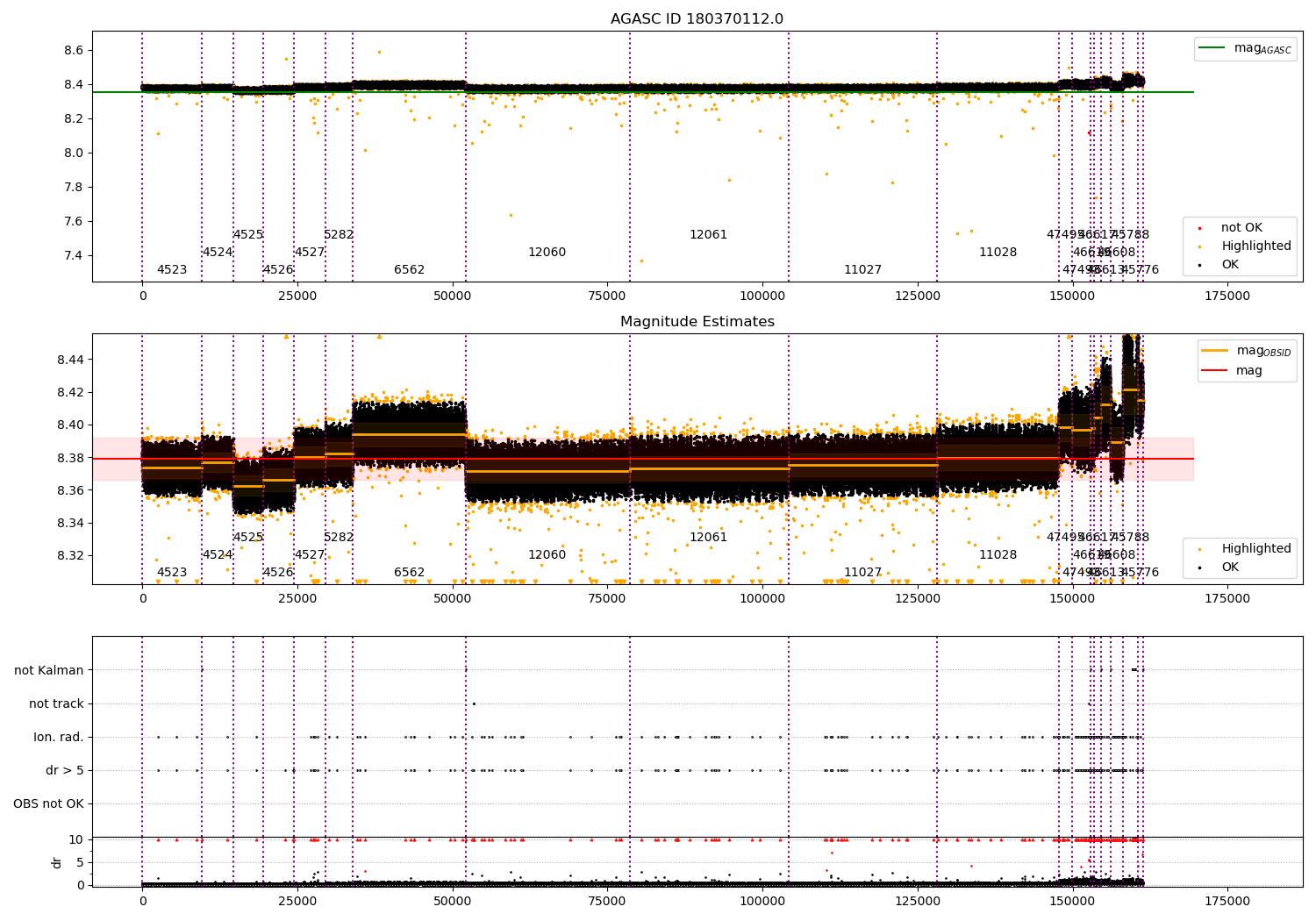Click obsid label 11028 in the middle plot
Image resolution: width=1316 pixels, height=921 pixels.
click(998, 555)
